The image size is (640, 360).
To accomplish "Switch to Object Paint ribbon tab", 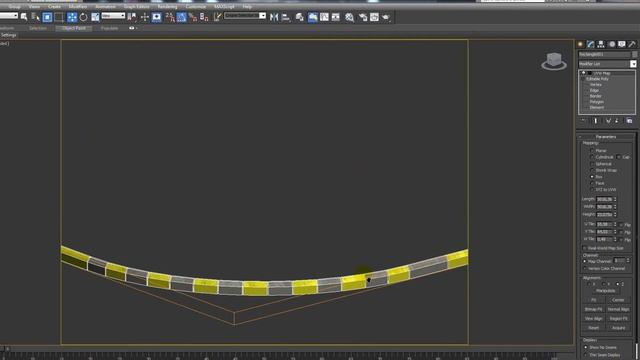I will (x=74, y=28).
